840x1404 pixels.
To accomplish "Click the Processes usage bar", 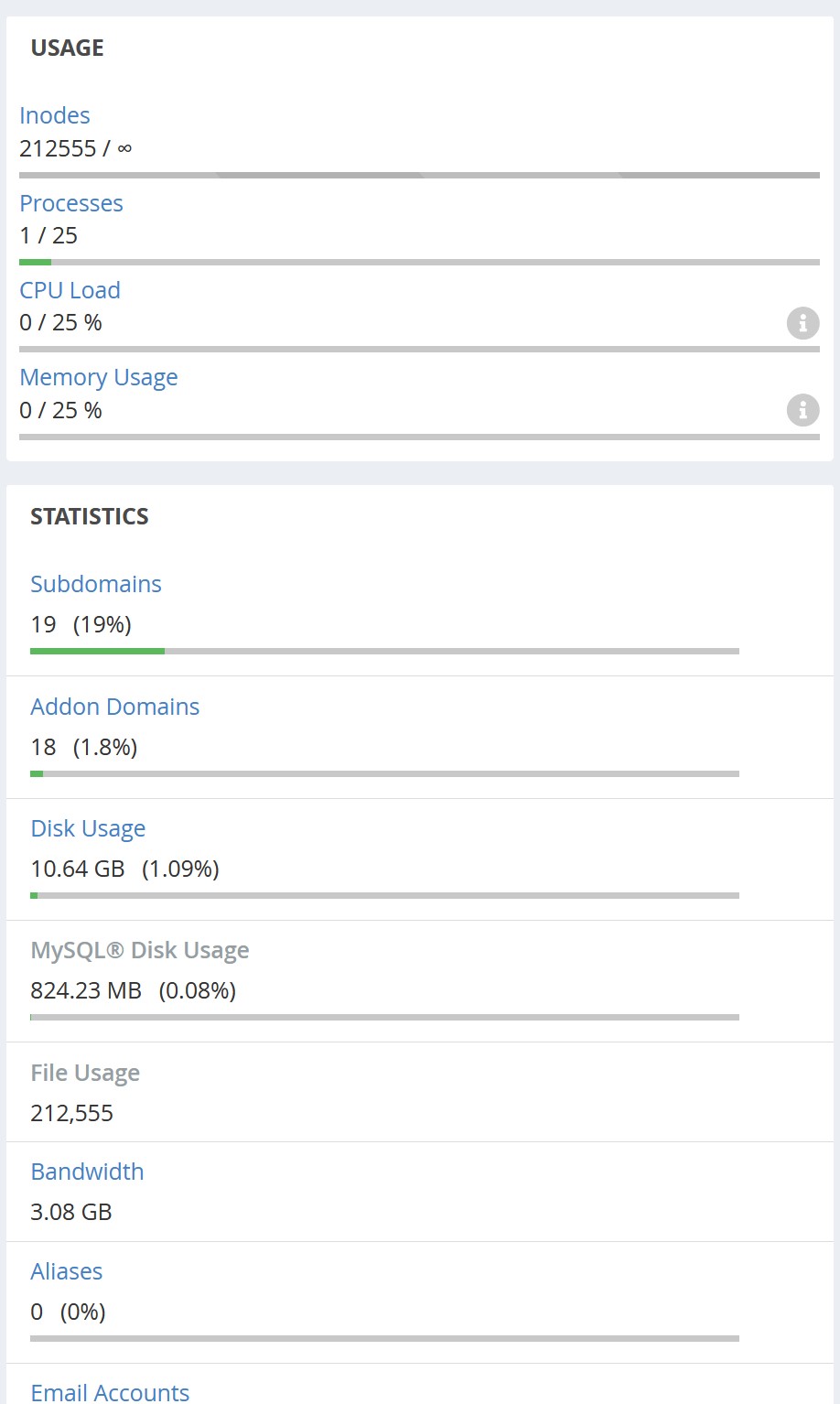I will tap(419, 263).
